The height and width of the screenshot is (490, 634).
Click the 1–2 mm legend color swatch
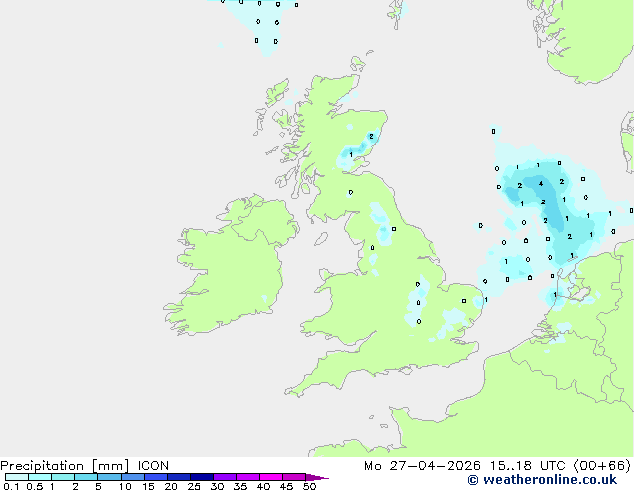coord(63,477)
